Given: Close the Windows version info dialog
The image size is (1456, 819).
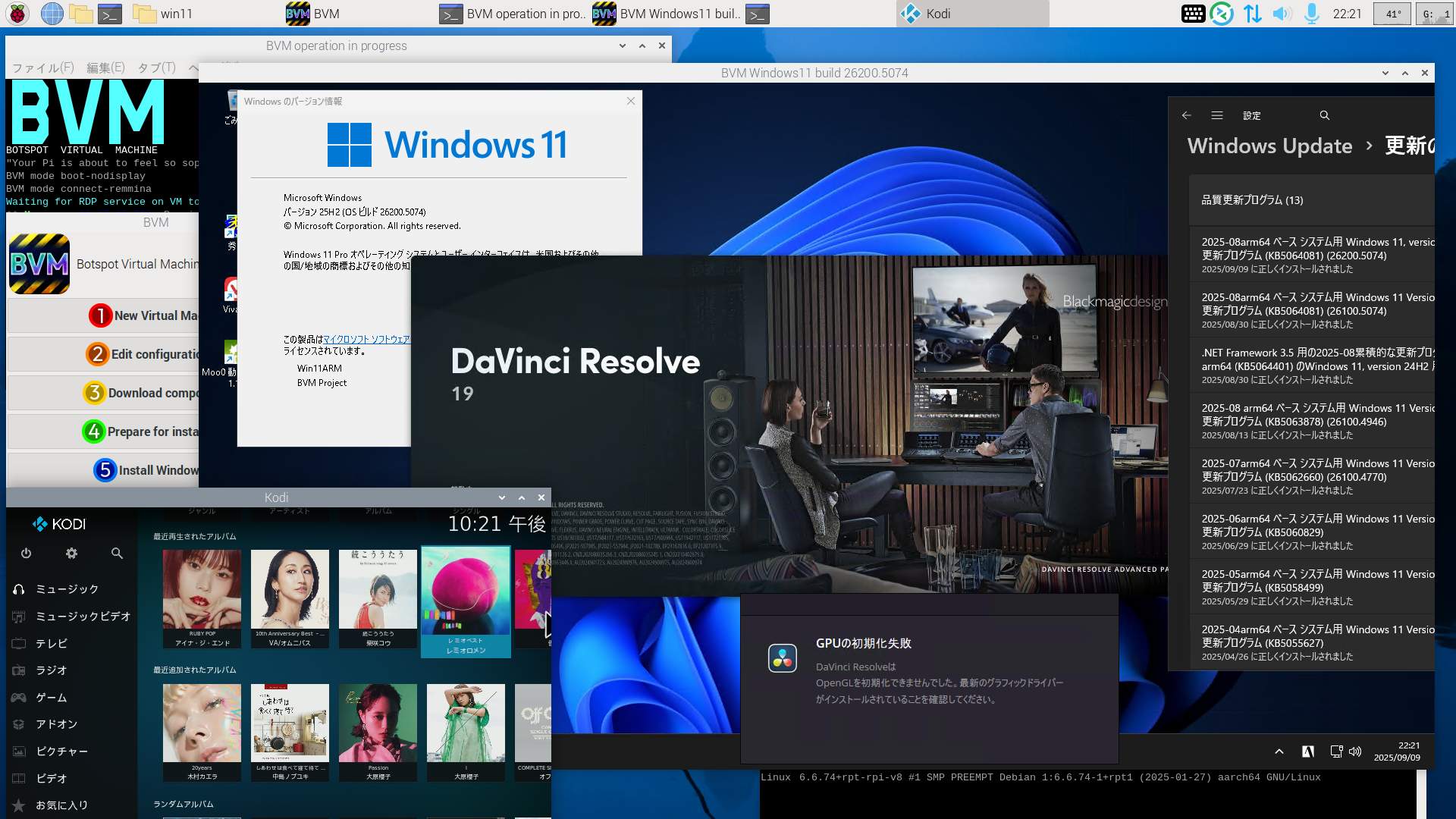Looking at the screenshot, I should tap(630, 101).
